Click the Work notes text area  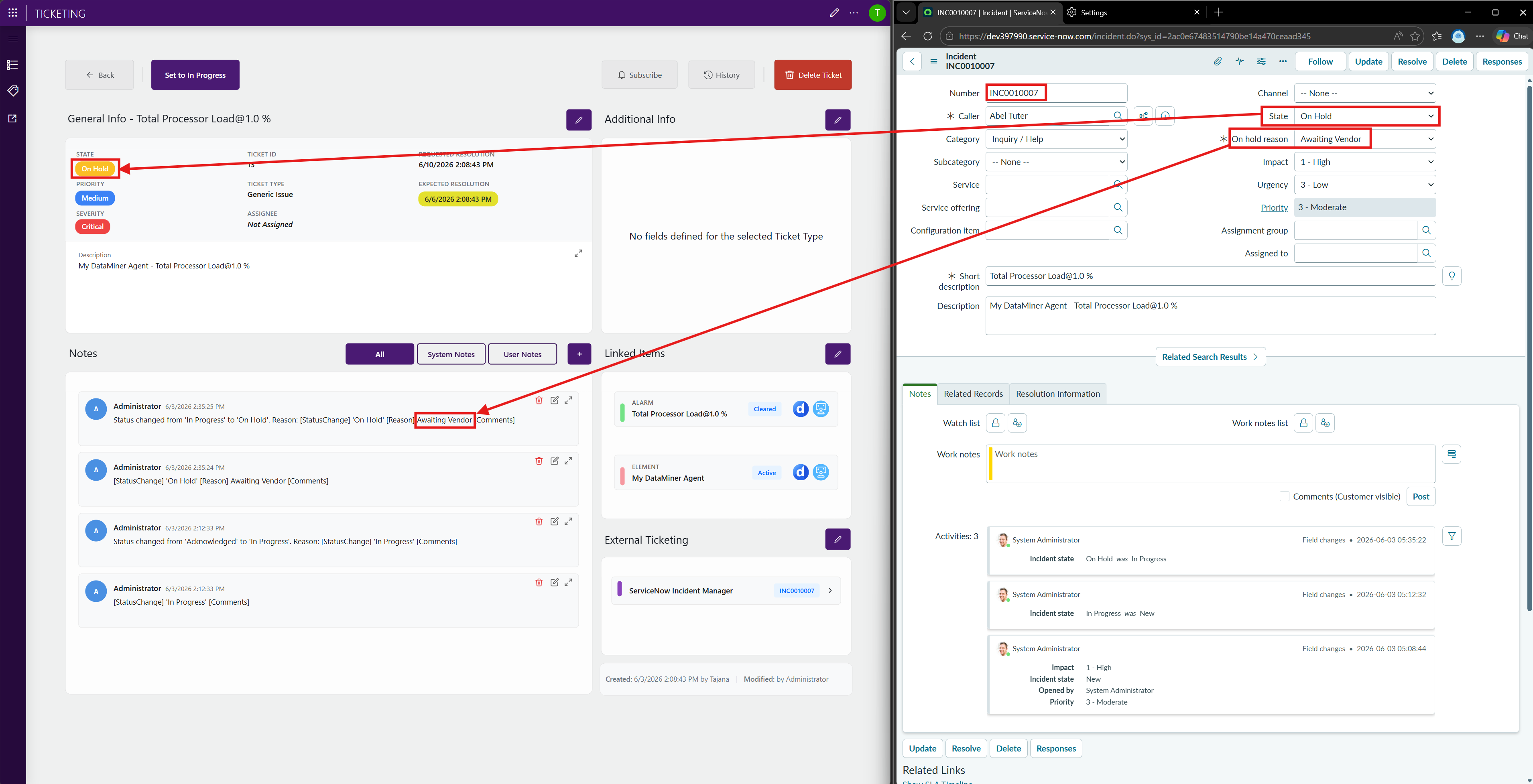point(1211,464)
